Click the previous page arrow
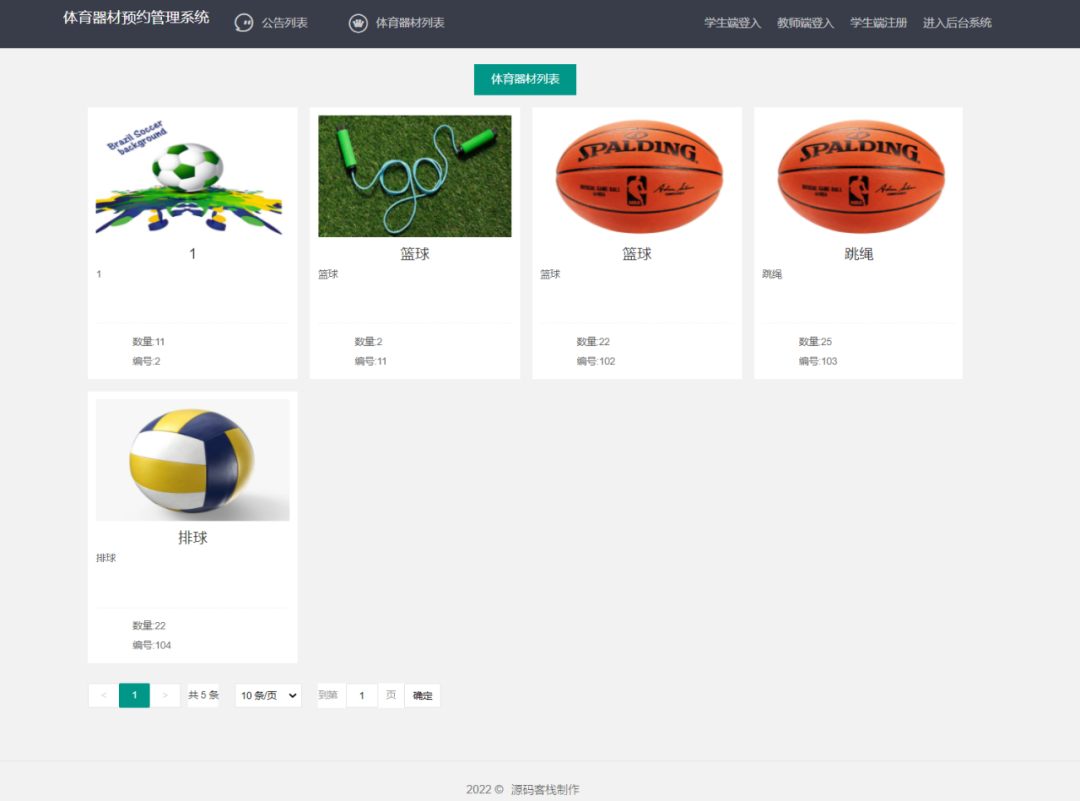The image size is (1080, 801). click(x=103, y=696)
